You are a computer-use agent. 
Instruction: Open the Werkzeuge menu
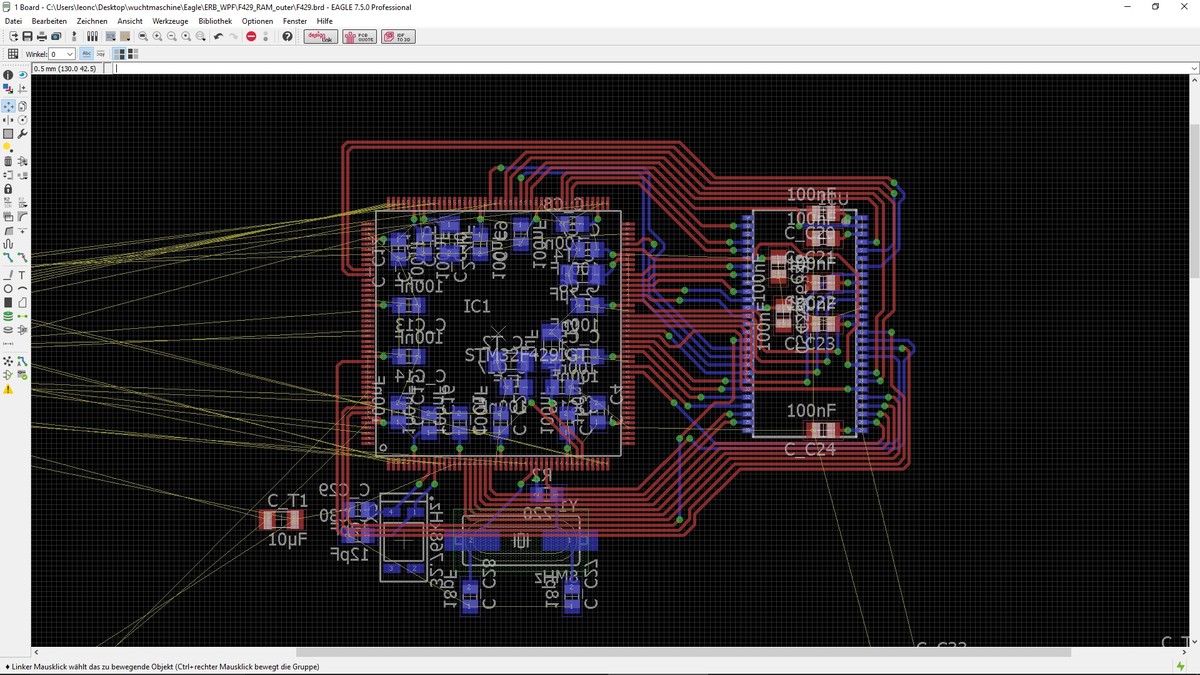point(170,21)
